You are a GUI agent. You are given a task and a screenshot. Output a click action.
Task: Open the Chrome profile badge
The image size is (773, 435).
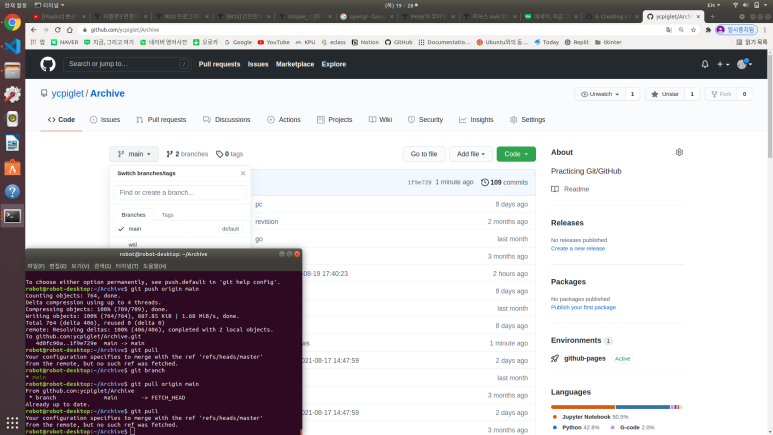tap(736, 30)
